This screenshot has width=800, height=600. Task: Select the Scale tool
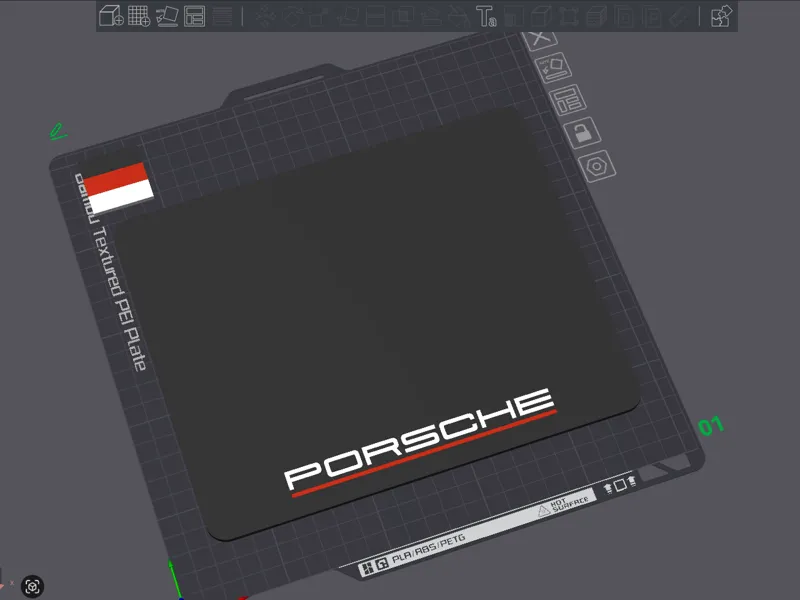pyautogui.click(x=320, y=16)
